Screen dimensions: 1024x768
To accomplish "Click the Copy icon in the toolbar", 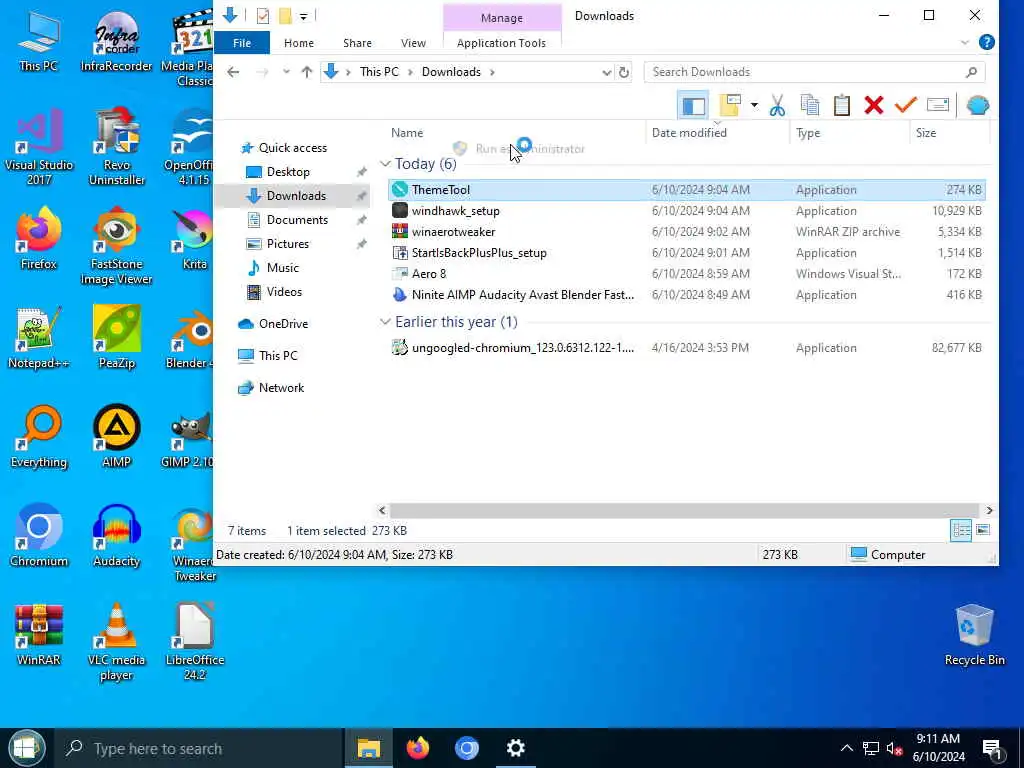I will click(x=810, y=105).
